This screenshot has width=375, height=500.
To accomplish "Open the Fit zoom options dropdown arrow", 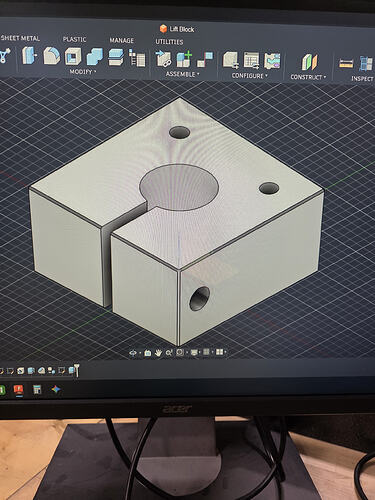I will 187,352.
